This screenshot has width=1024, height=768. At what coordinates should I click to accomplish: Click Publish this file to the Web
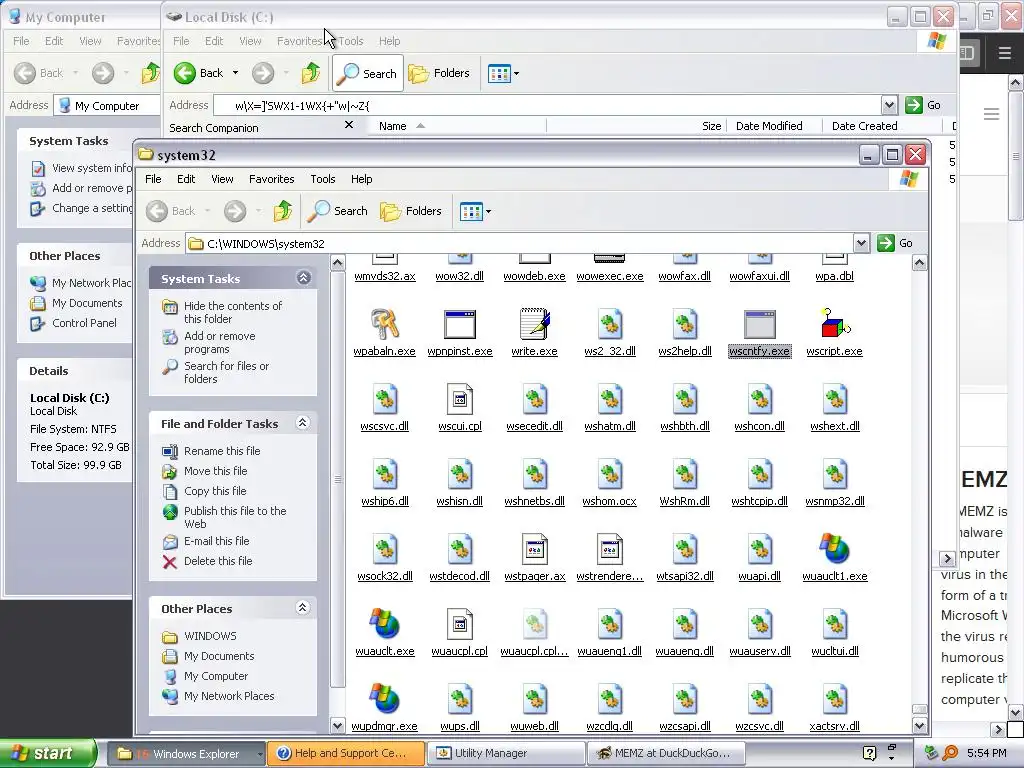click(x=235, y=517)
